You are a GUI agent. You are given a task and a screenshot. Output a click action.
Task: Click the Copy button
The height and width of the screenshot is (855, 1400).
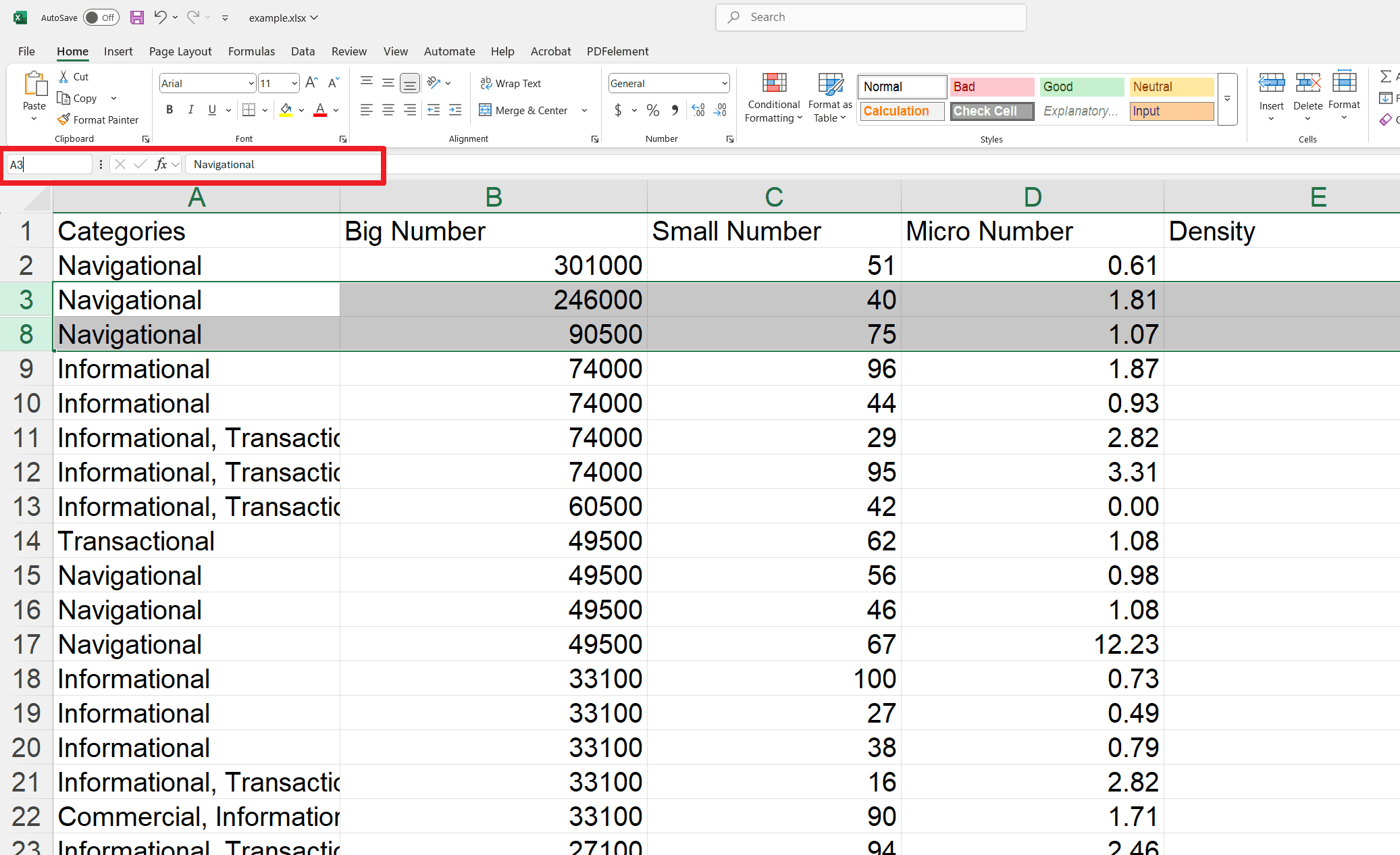78,98
